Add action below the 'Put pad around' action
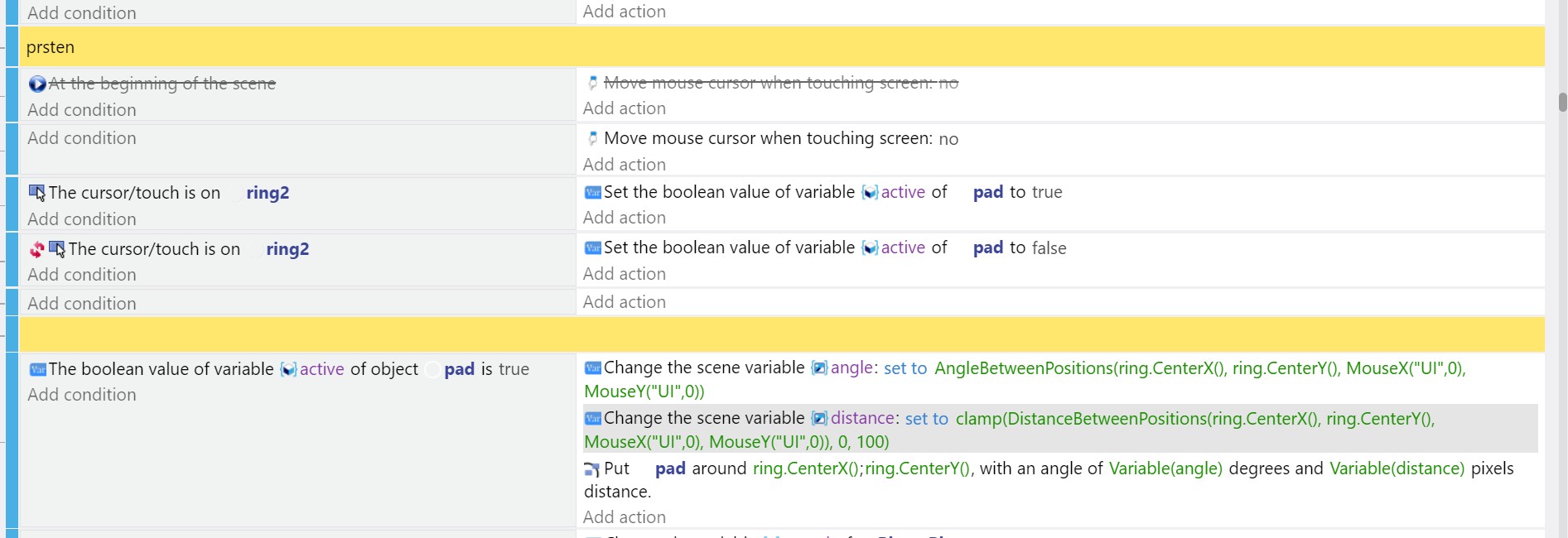Screen dimensions: 1568x538 click(624, 517)
